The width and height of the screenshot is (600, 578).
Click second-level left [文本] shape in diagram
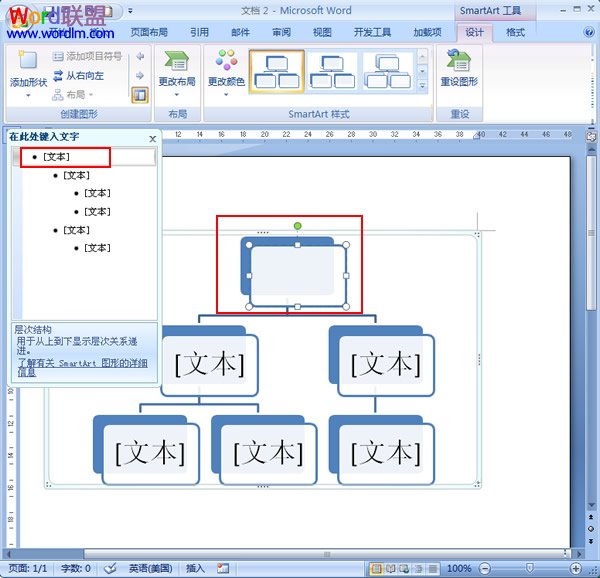209,365
